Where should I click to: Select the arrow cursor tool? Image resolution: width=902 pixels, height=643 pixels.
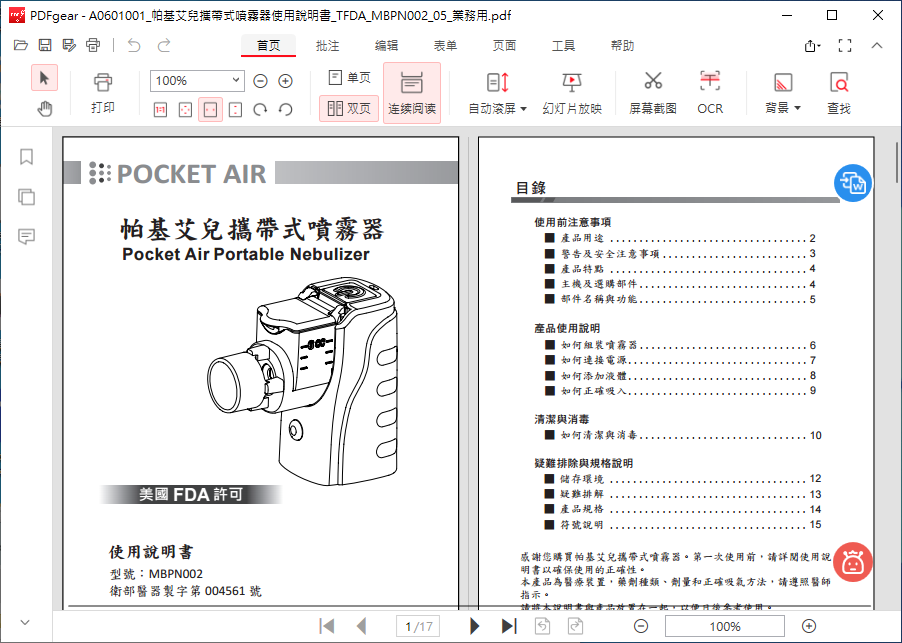[44, 78]
